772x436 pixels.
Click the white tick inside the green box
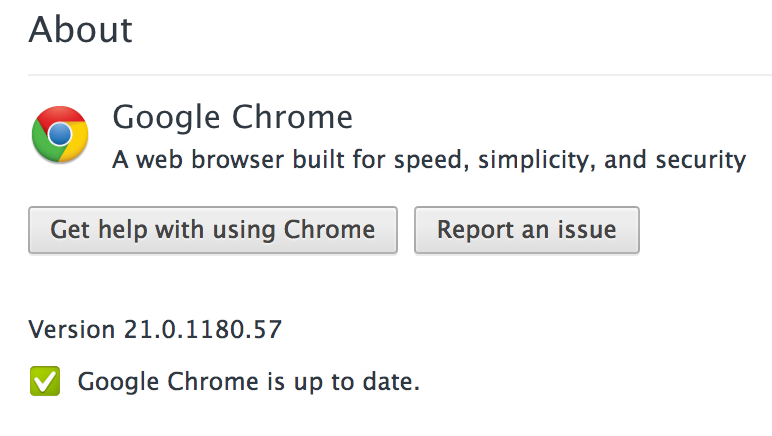(x=45, y=380)
